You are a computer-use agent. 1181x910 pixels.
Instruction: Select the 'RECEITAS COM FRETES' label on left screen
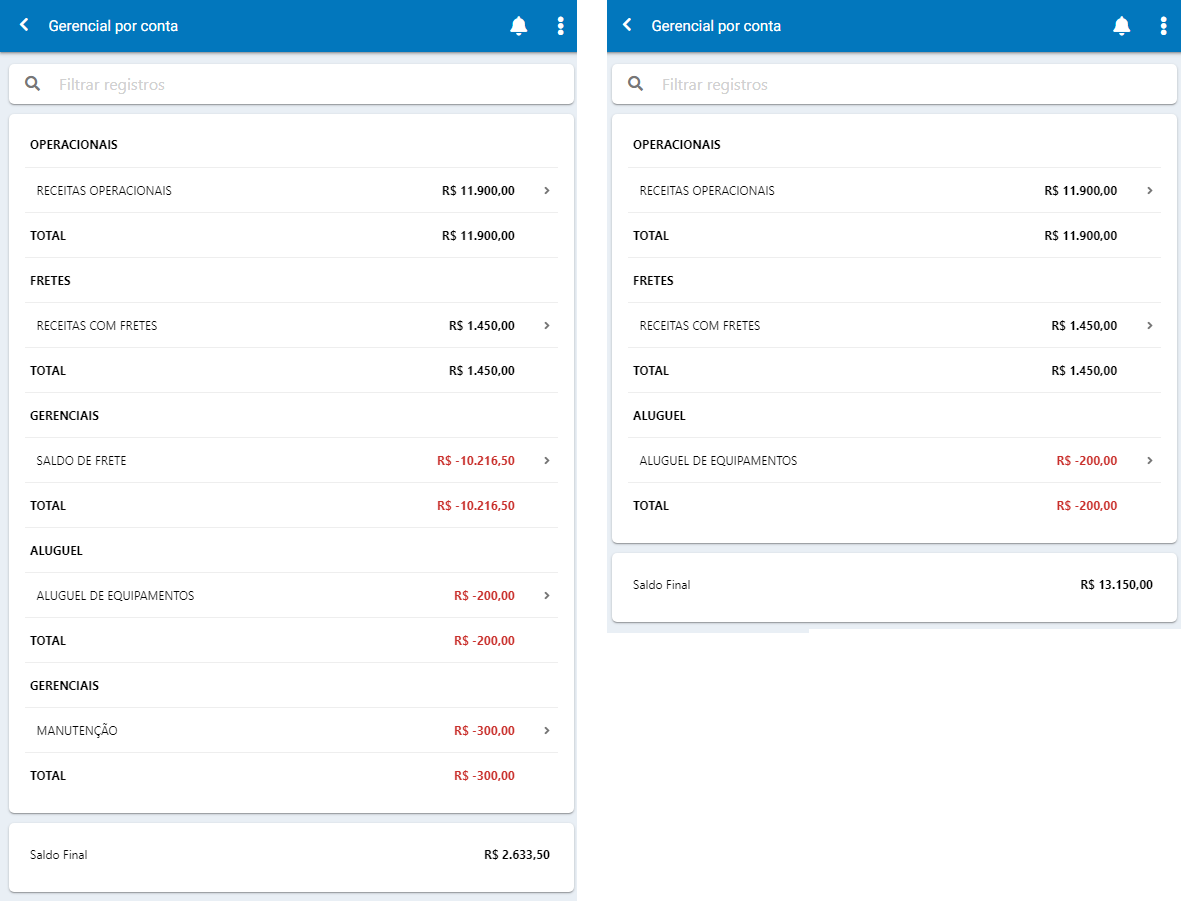[97, 325]
